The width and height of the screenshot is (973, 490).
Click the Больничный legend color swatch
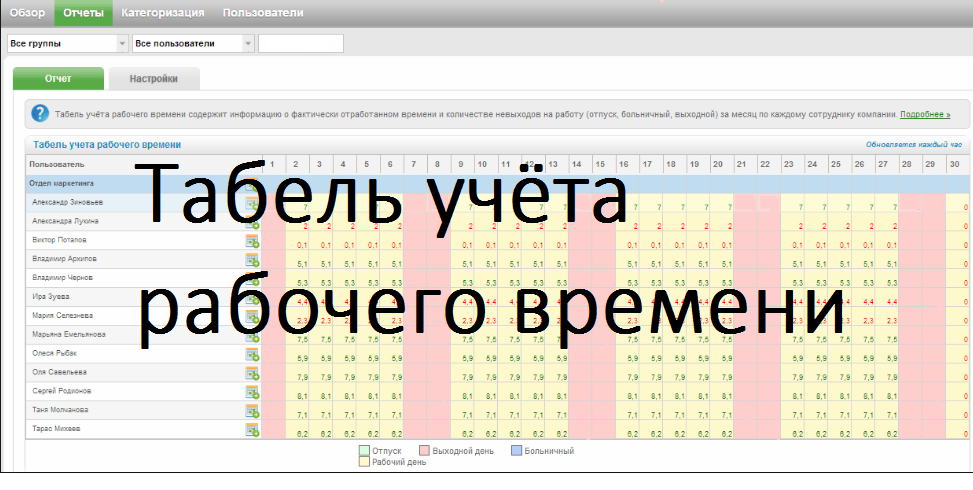516,451
